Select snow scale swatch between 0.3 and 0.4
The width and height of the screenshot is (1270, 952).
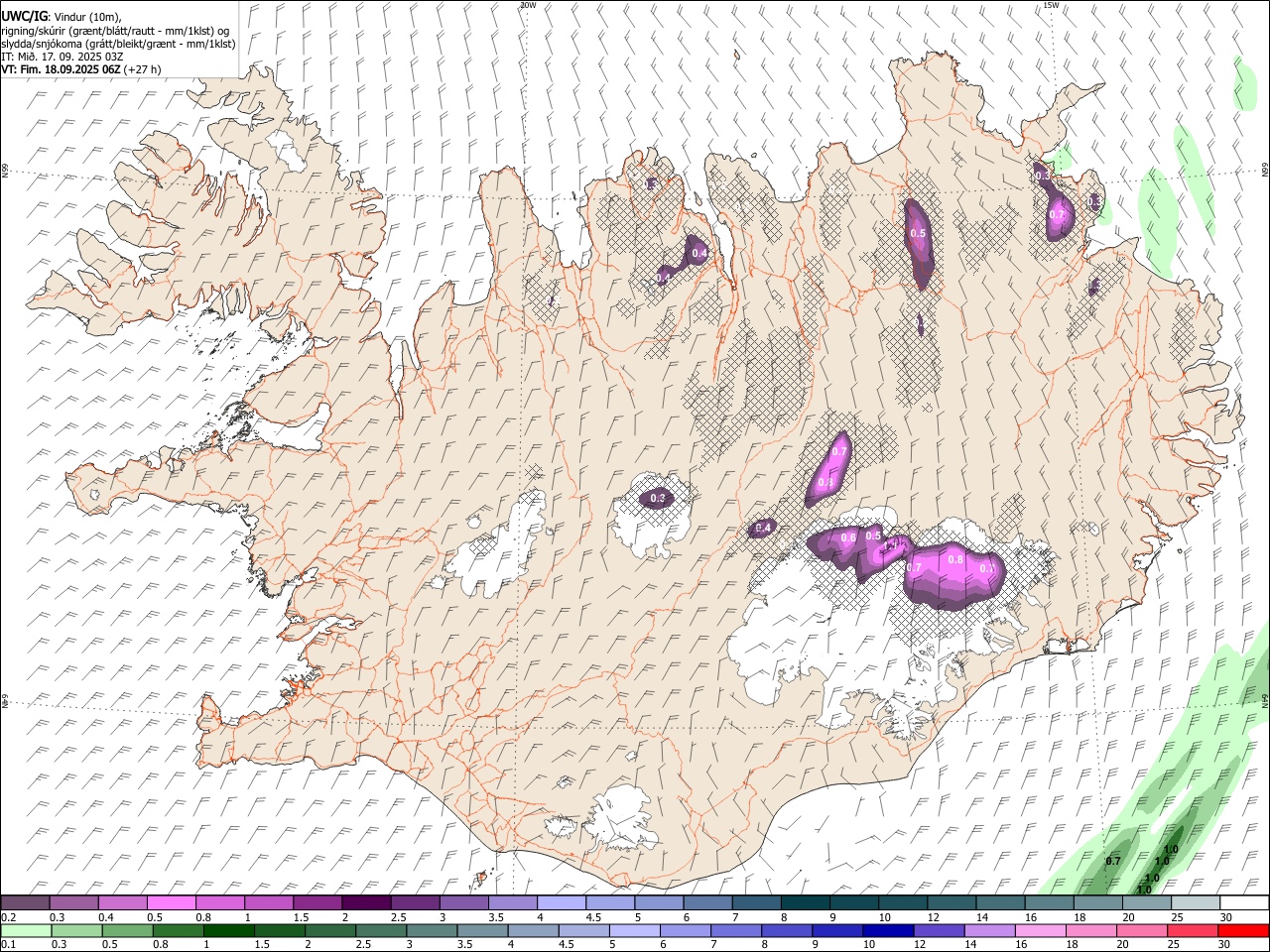[74, 903]
